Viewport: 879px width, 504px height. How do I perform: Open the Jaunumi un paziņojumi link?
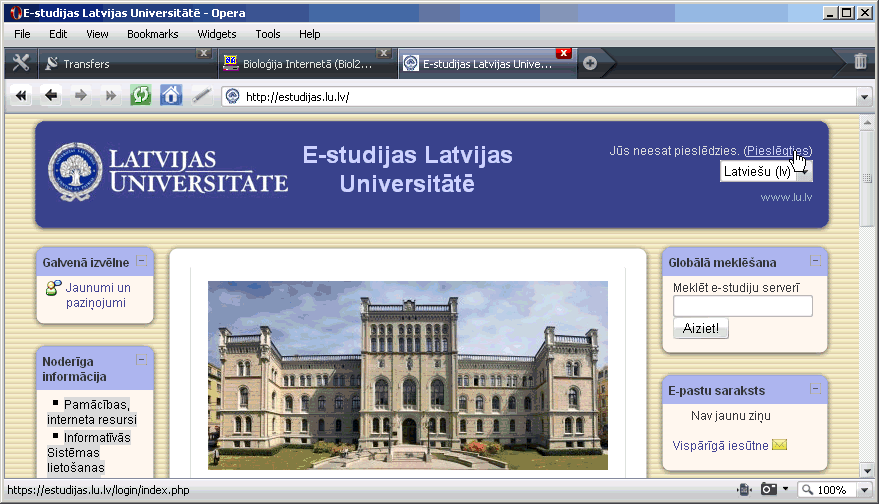click(x=98, y=295)
